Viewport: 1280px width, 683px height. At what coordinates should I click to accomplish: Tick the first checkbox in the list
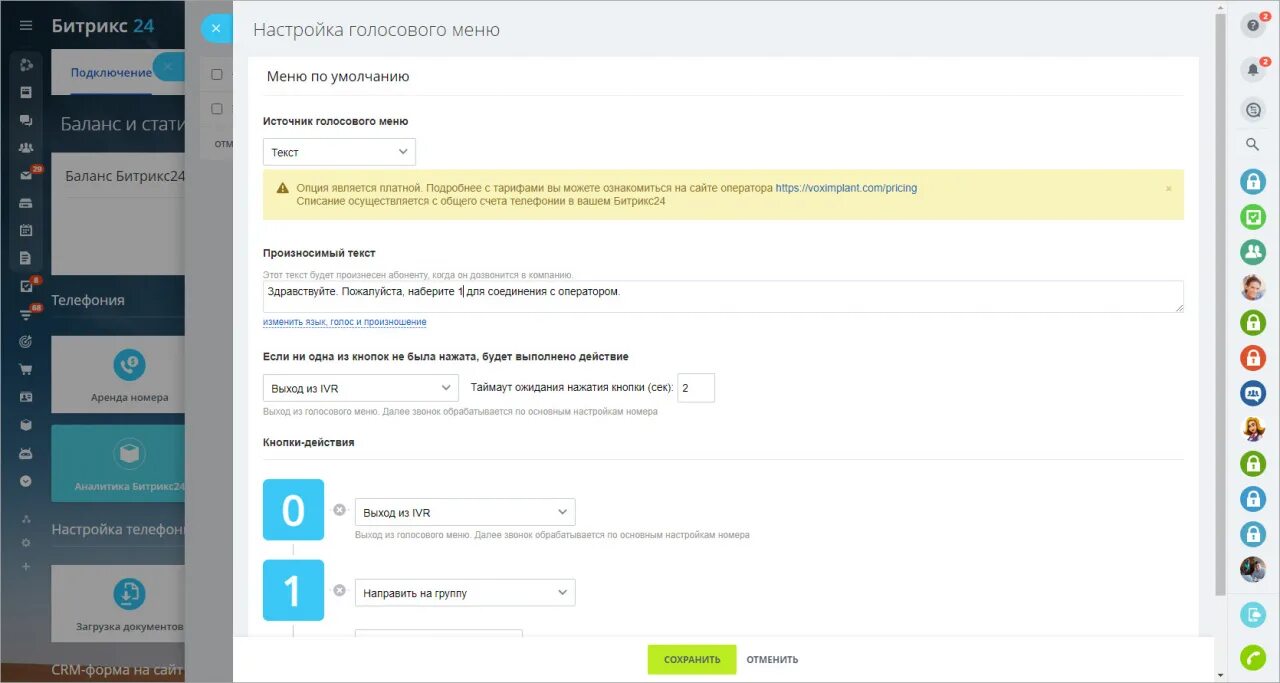click(x=217, y=74)
